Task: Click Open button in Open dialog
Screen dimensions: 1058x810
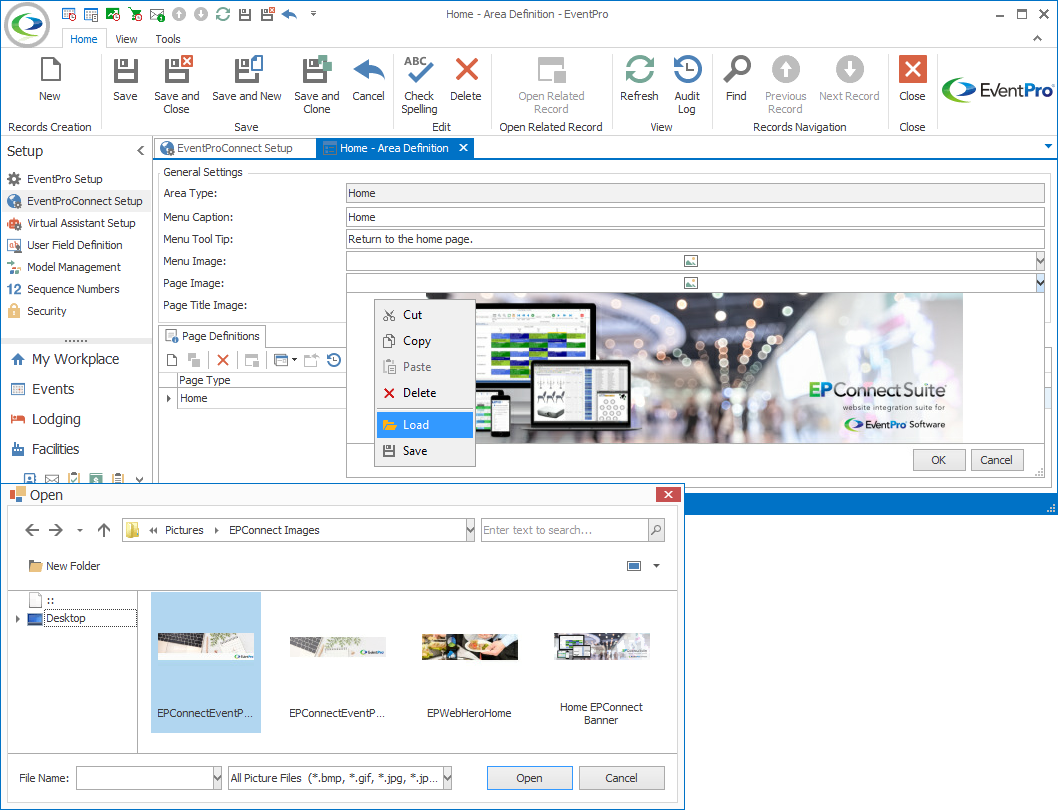Action: [x=530, y=778]
